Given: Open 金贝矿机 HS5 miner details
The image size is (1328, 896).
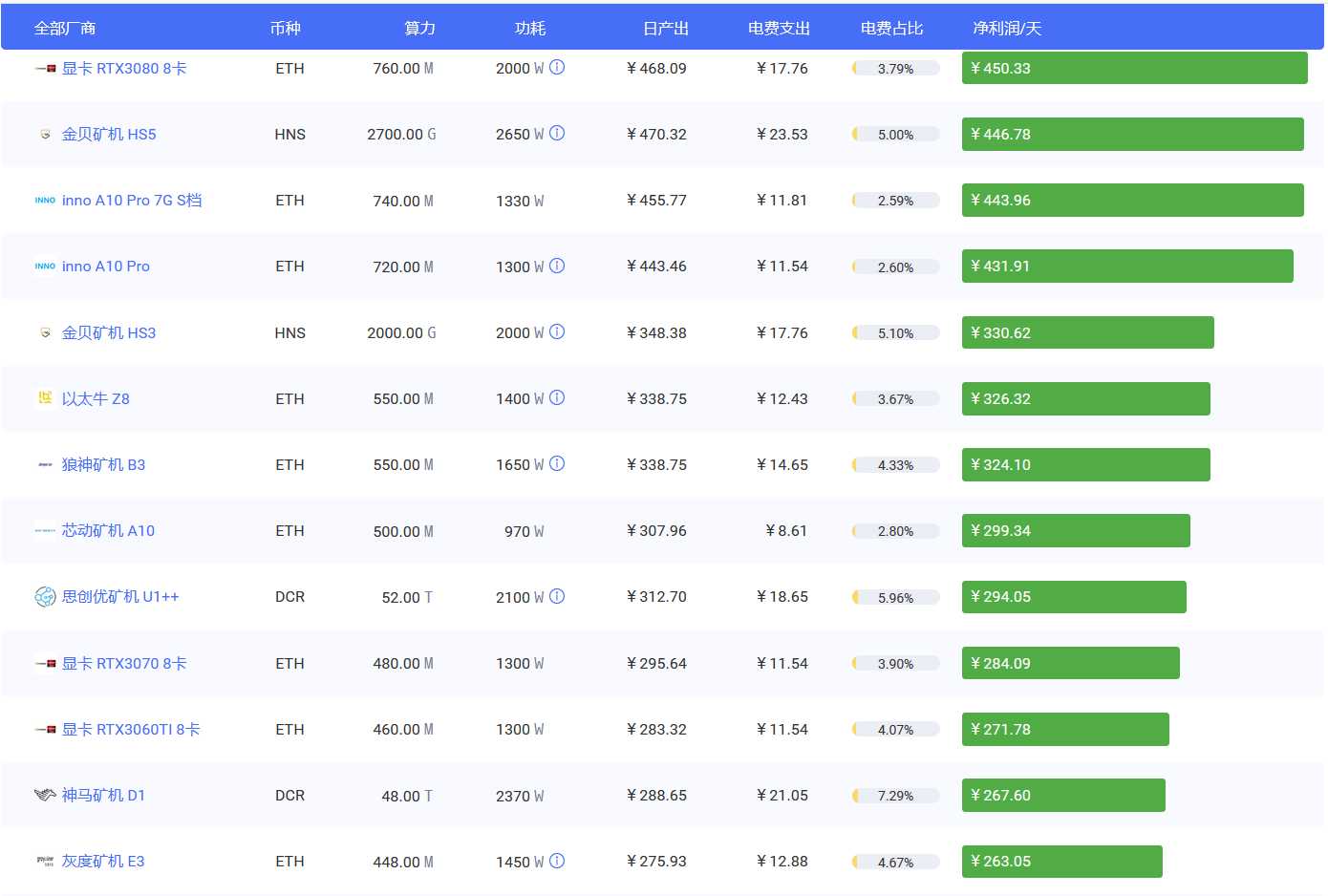Looking at the screenshot, I should (x=109, y=135).
